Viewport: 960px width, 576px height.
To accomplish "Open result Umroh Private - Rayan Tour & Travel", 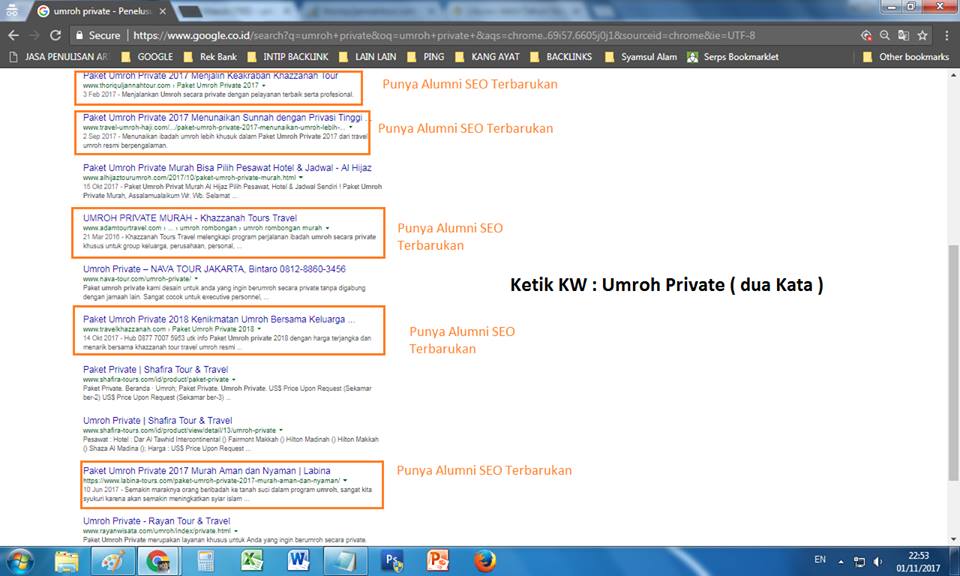I will 157,521.
